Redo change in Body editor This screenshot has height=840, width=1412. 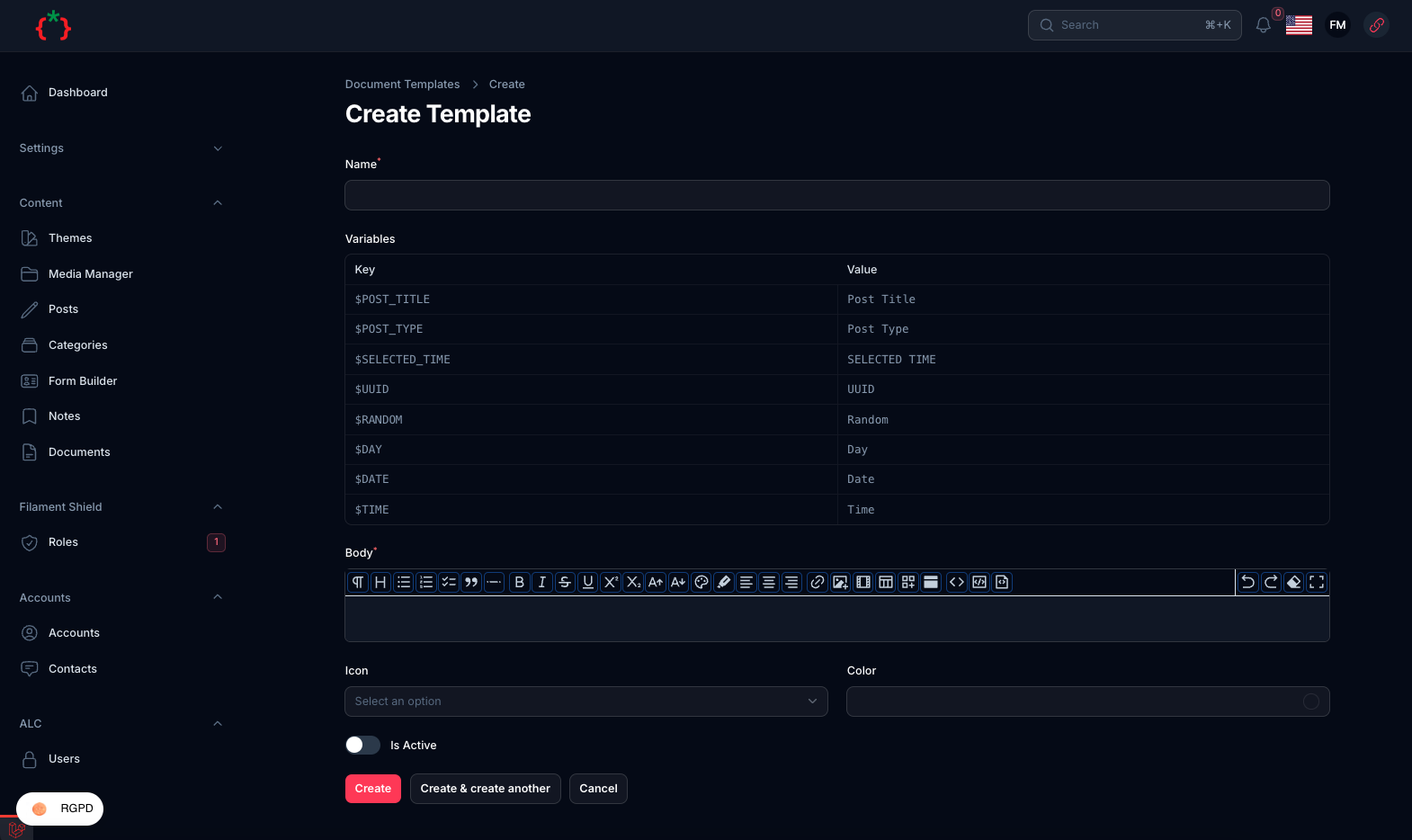1271,582
